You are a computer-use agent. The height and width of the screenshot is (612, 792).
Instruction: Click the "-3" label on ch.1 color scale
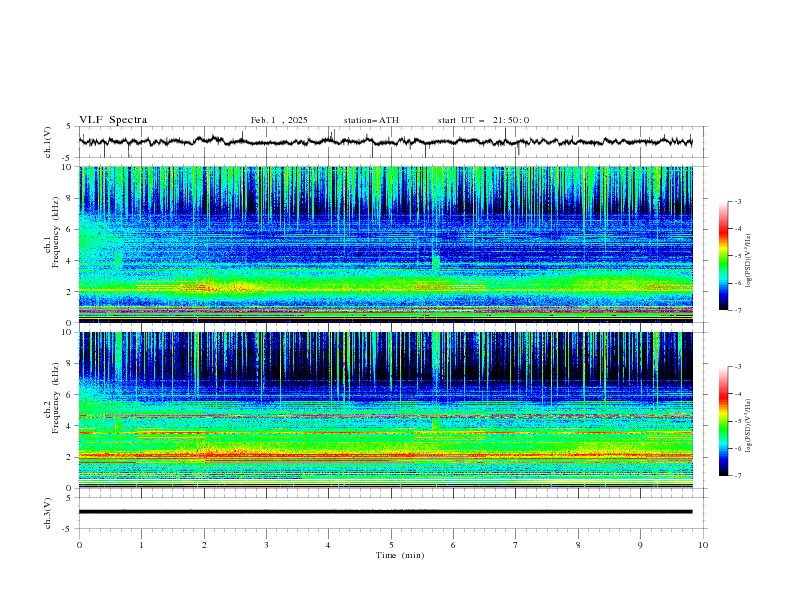pyautogui.click(x=737, y=201)
